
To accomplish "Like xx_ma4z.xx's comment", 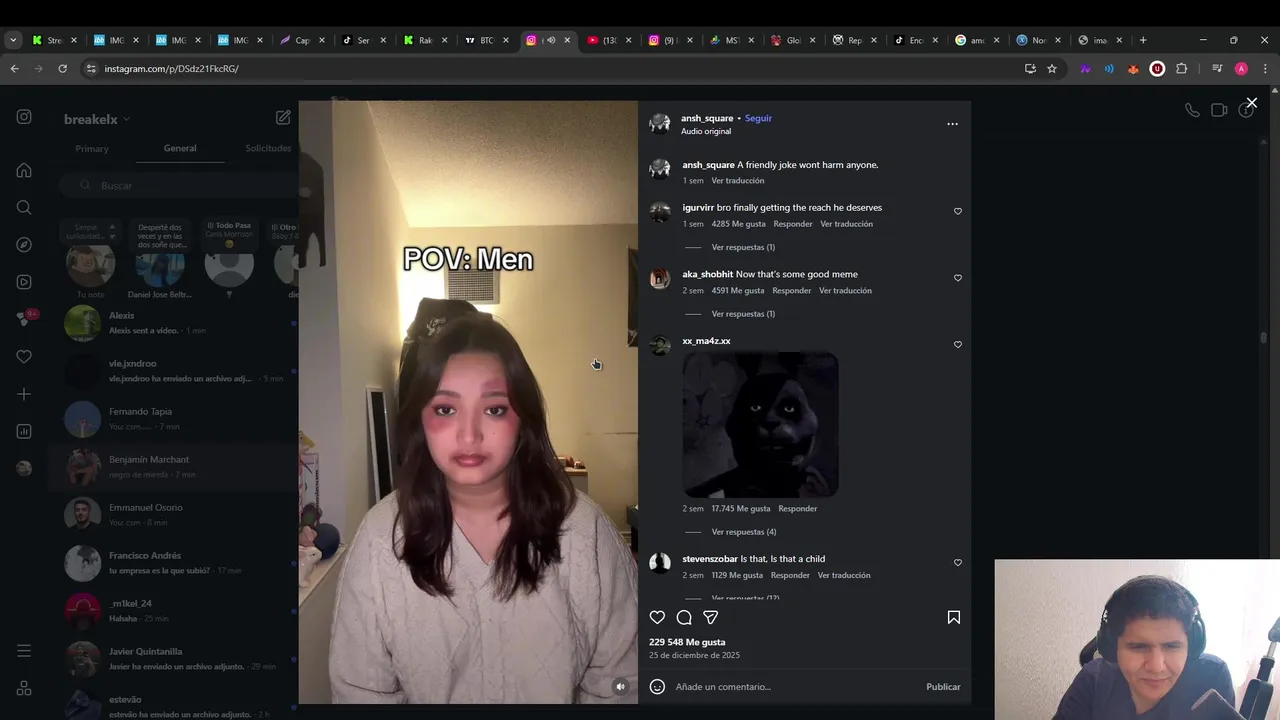I will tap(958, 345).
